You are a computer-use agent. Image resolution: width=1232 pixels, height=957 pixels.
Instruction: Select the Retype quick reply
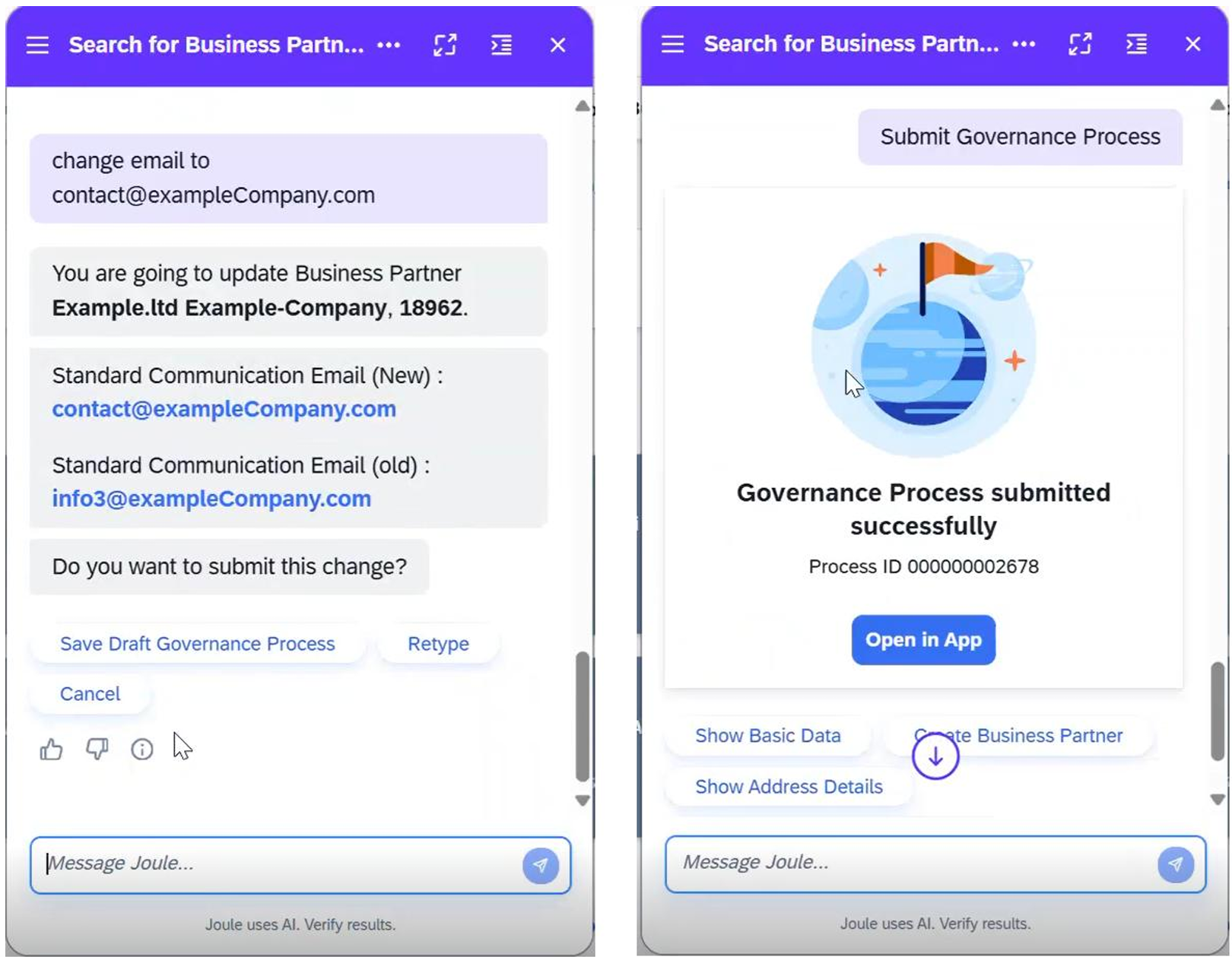tap(438, 644)
